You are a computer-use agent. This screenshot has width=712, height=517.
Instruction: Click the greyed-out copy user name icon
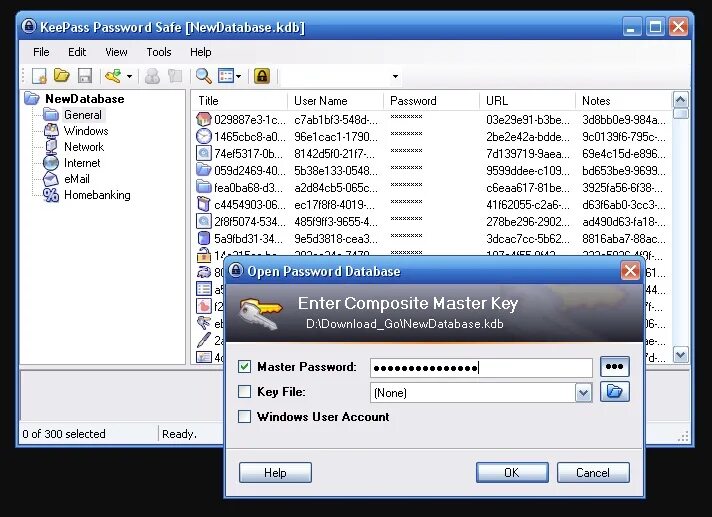pyautogui.click(x=152, y=76)
